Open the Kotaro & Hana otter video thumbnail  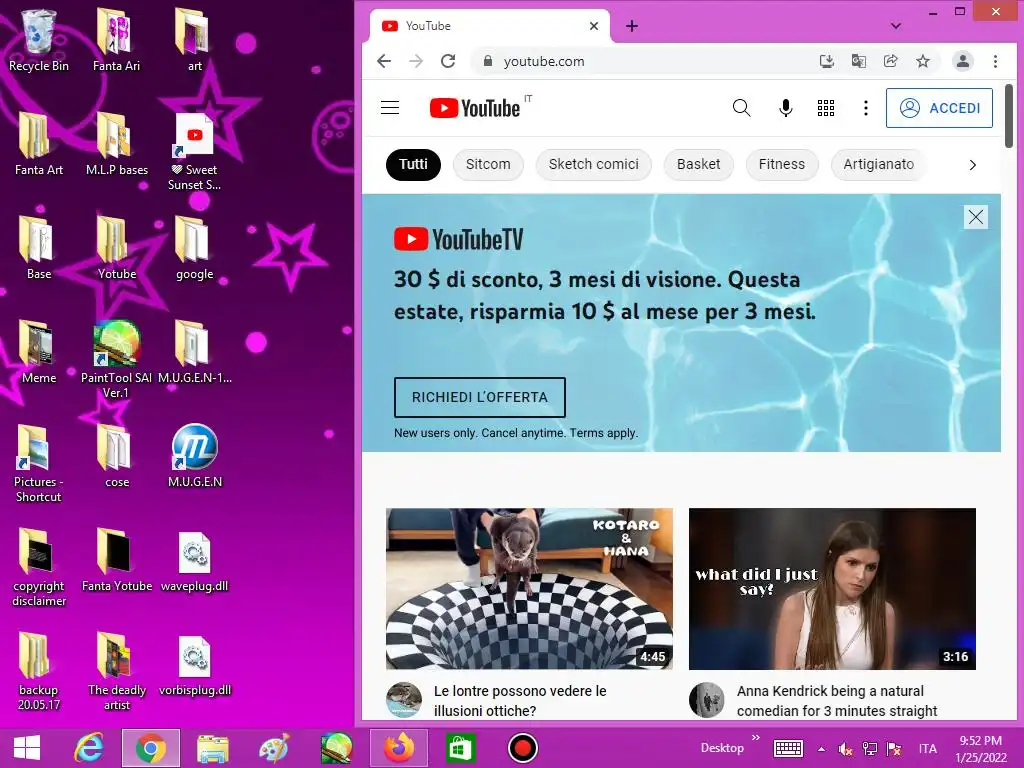(529, 589)
